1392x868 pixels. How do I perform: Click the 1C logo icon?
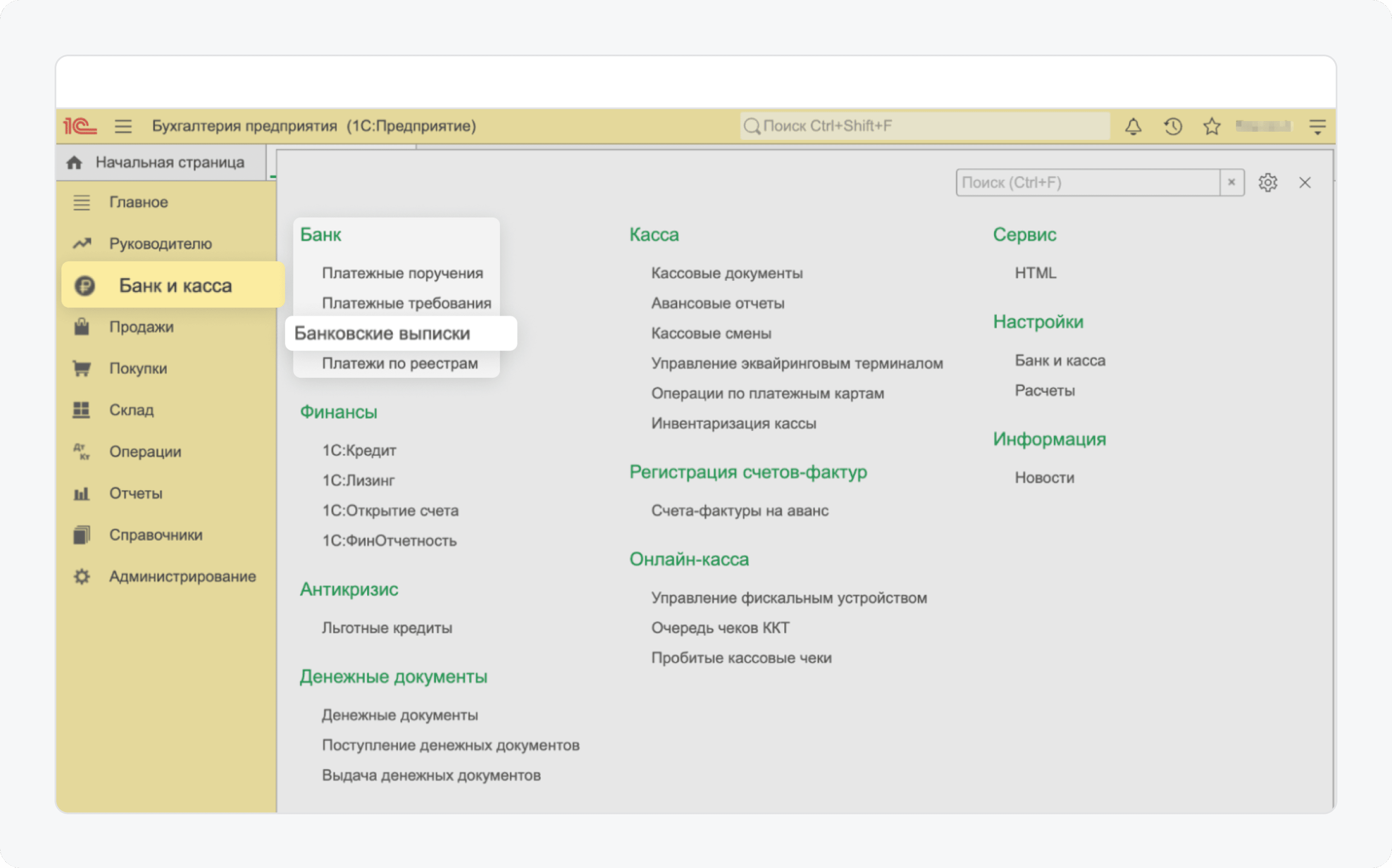80,126
